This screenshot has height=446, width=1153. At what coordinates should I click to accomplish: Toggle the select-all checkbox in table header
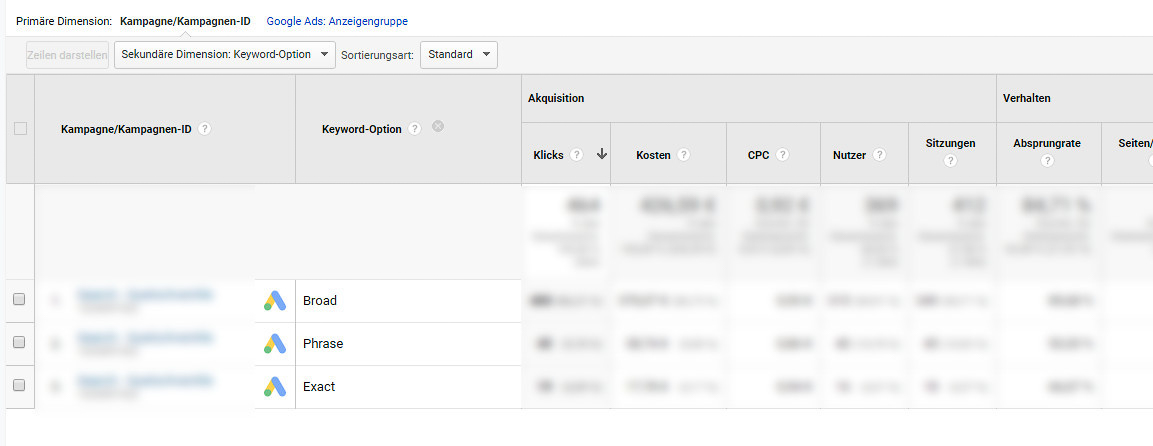20,128
